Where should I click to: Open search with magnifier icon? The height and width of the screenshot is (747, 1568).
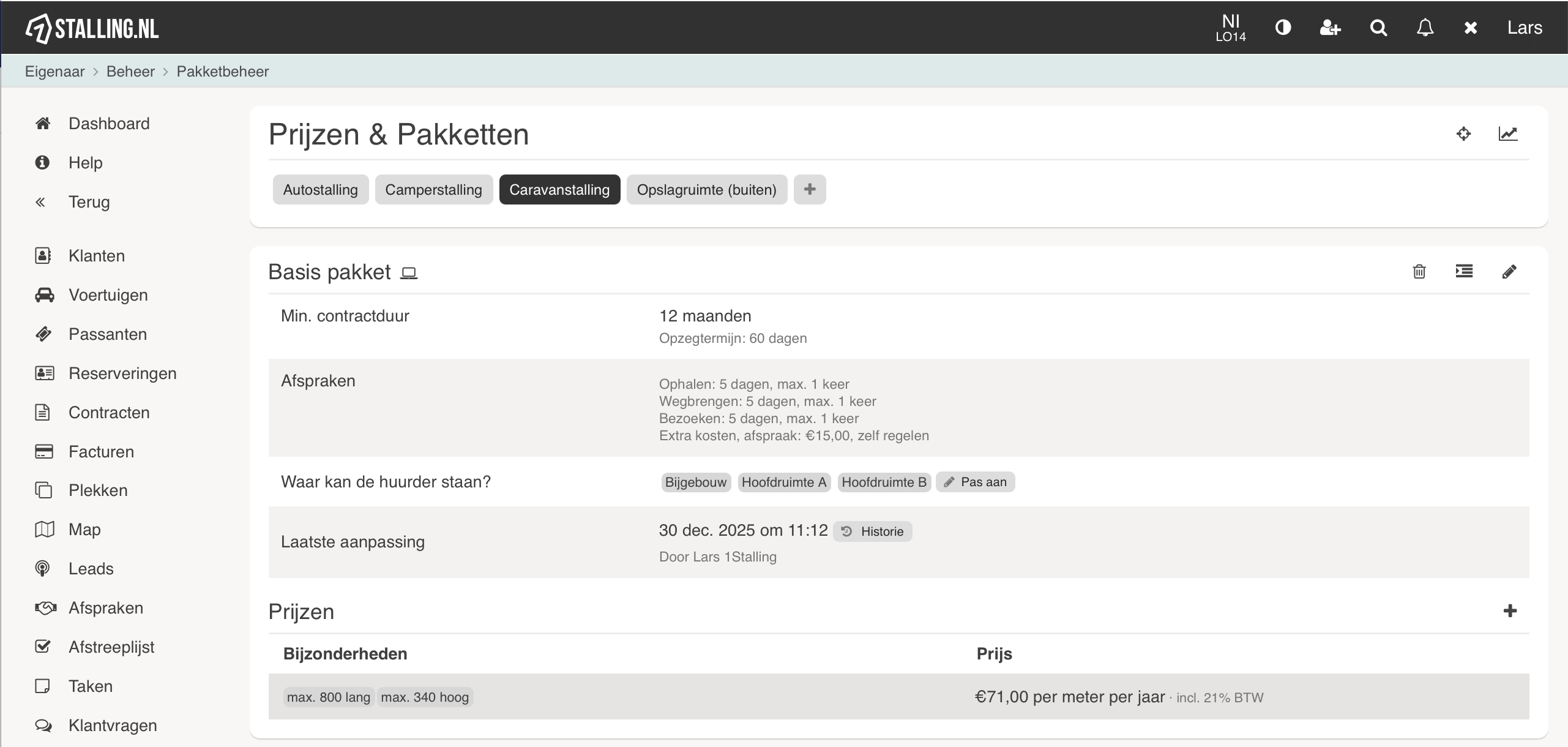(x=1378, y=28)
